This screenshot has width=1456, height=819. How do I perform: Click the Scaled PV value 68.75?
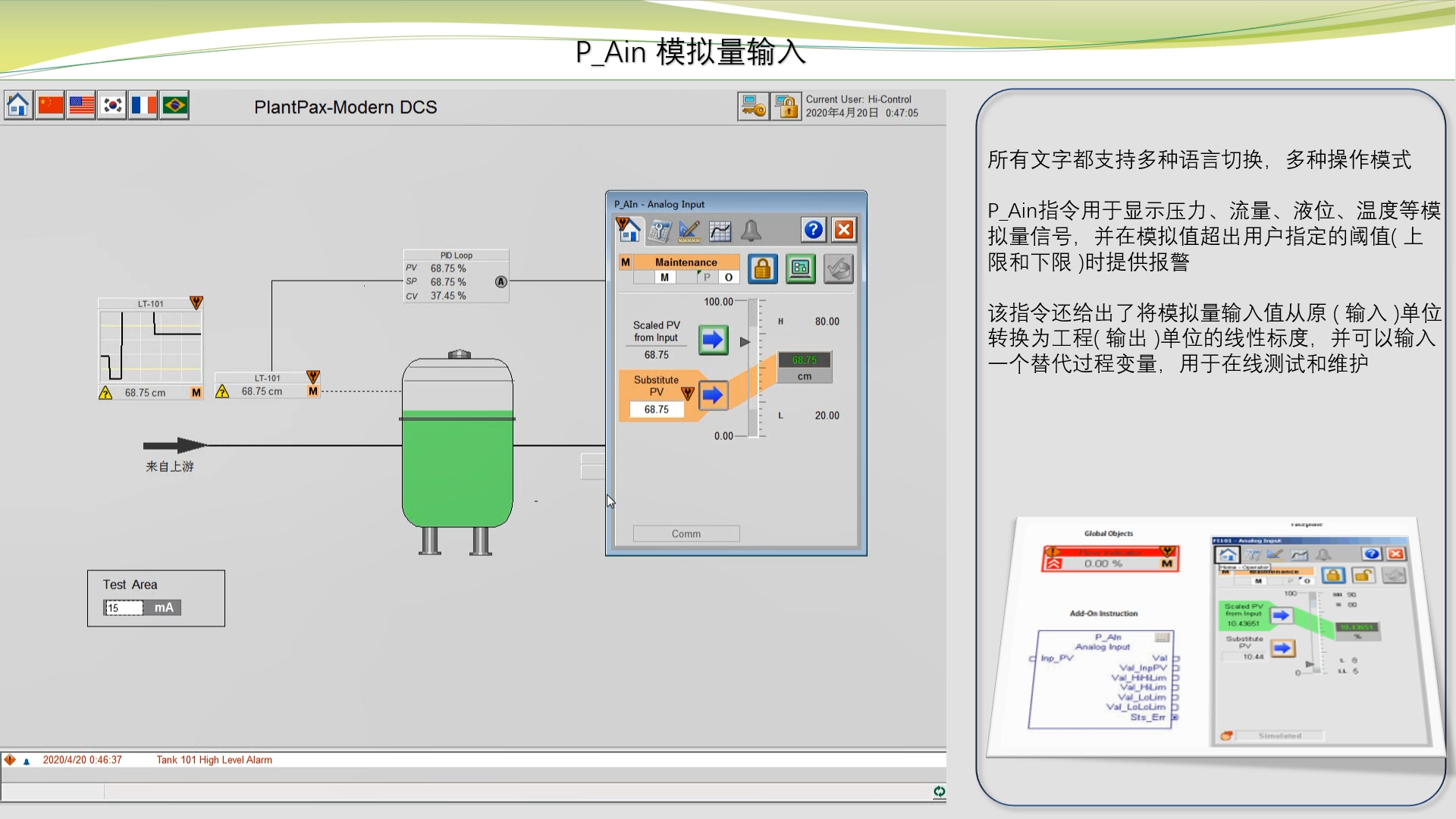657,355
